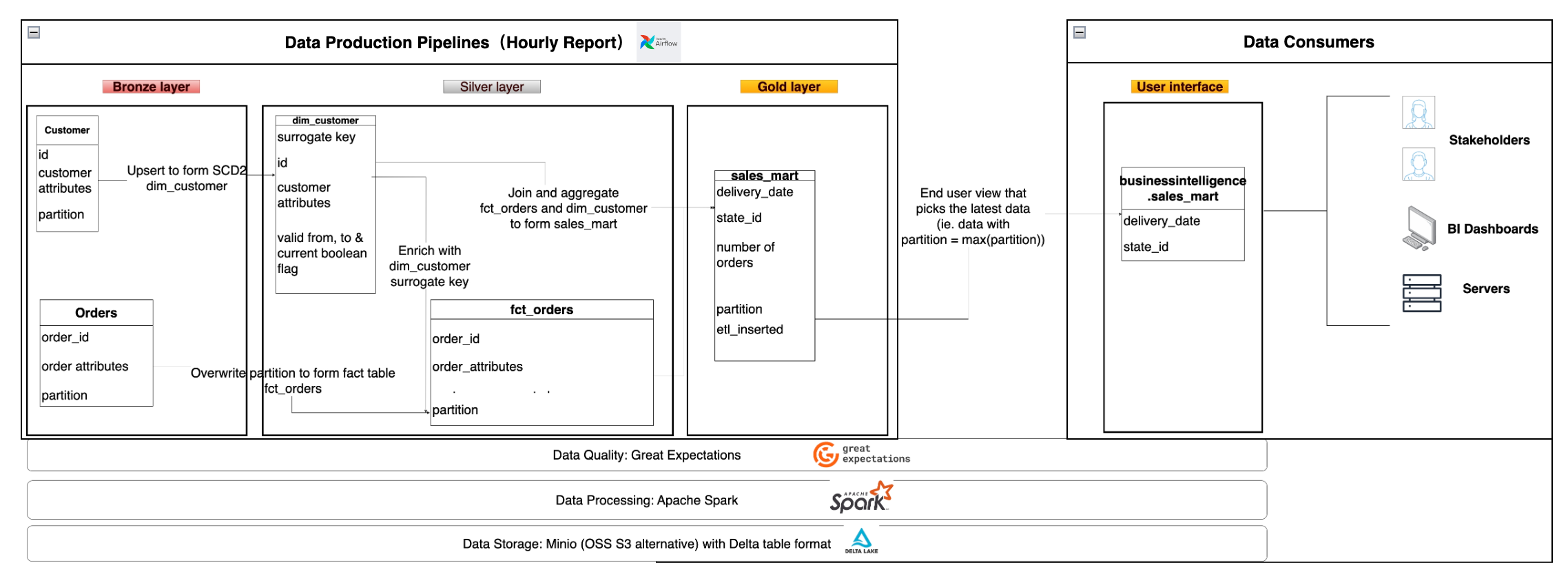
Task: Select the Apache Spark logo
Action: pyautogui.click(x=860, y=498)
